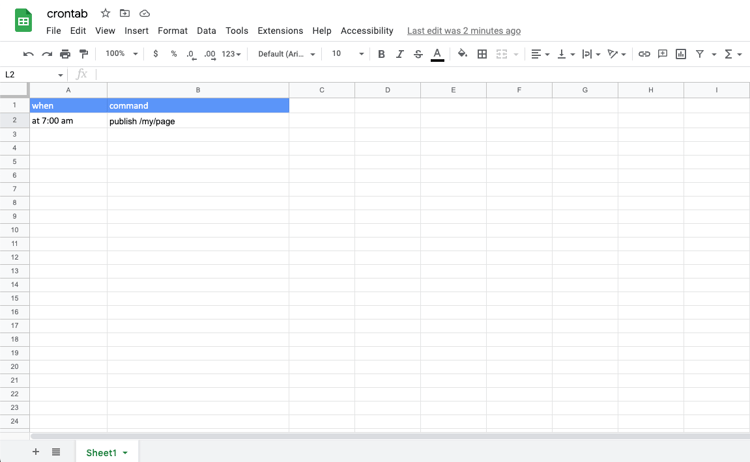Add a new sheet with plus button
The height and width of the screenshot is (462, 750).
(x=35, y=452)
